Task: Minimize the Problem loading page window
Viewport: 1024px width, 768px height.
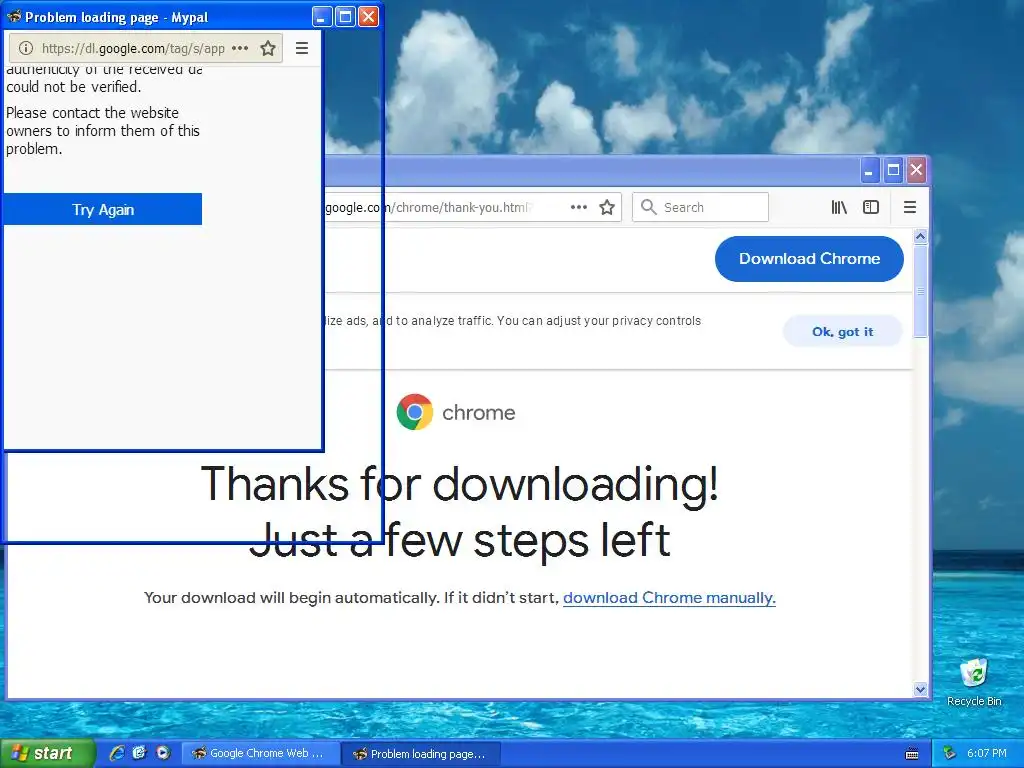Action: [321, 16]
